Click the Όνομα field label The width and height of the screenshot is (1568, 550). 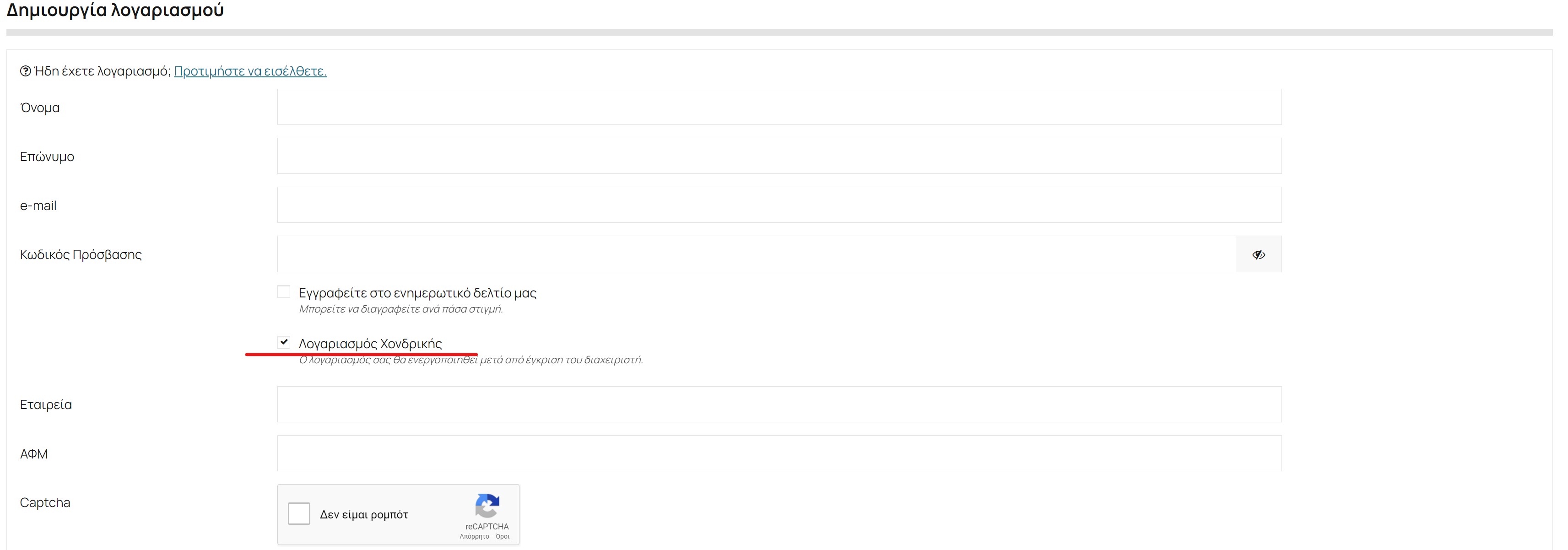click(39, 108)
